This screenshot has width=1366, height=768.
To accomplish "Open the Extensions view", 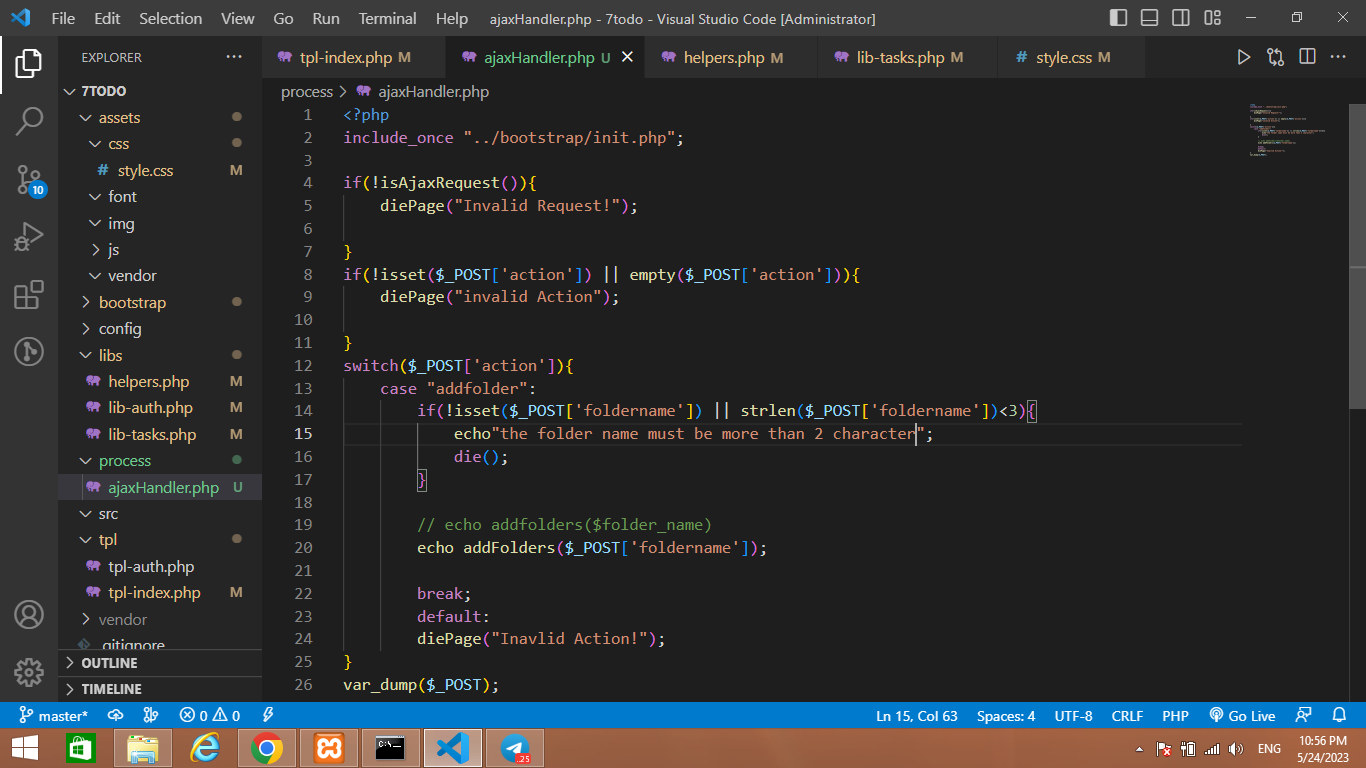I will (29, 295).
